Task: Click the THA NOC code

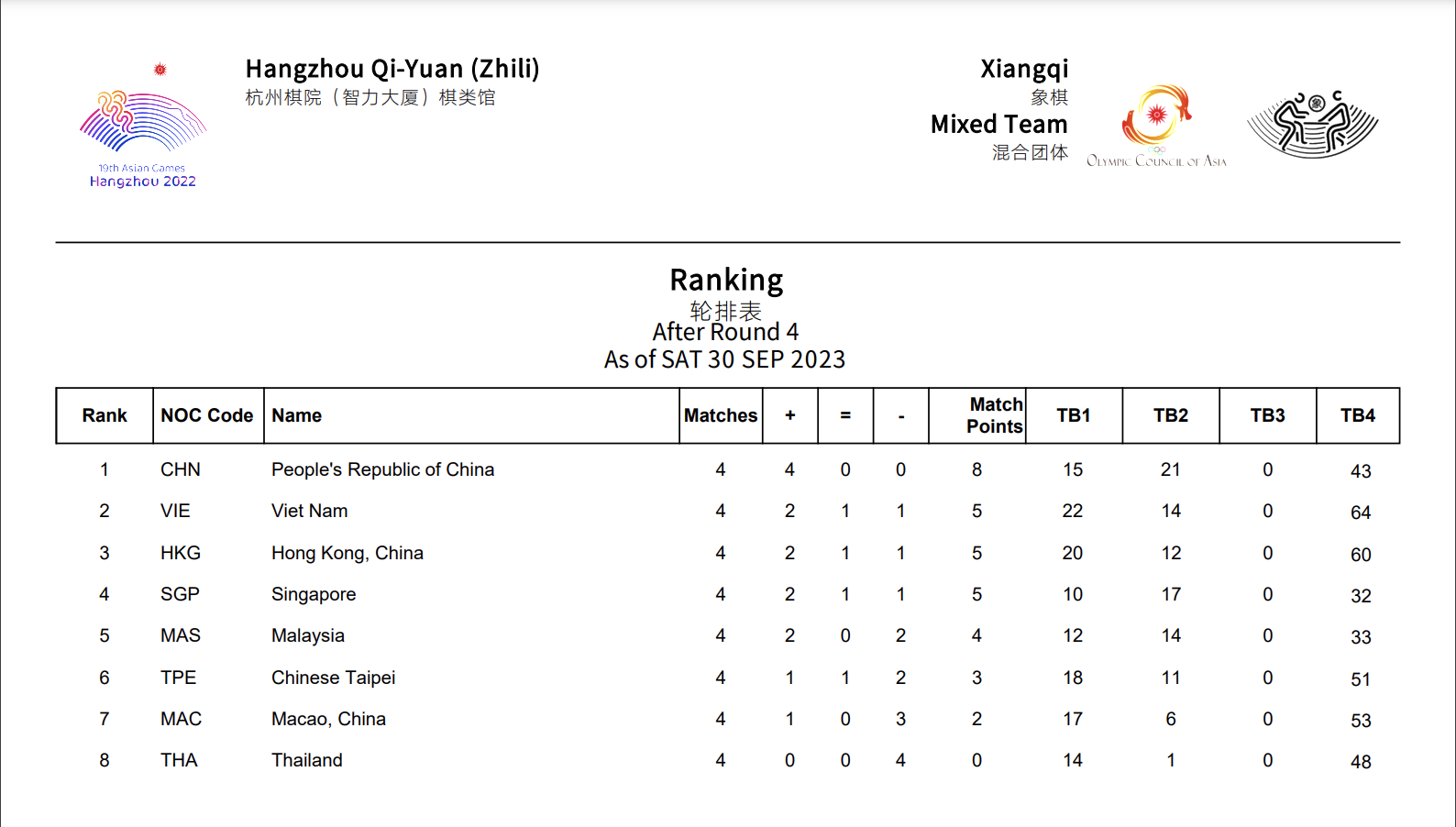Action: (179, 760)
